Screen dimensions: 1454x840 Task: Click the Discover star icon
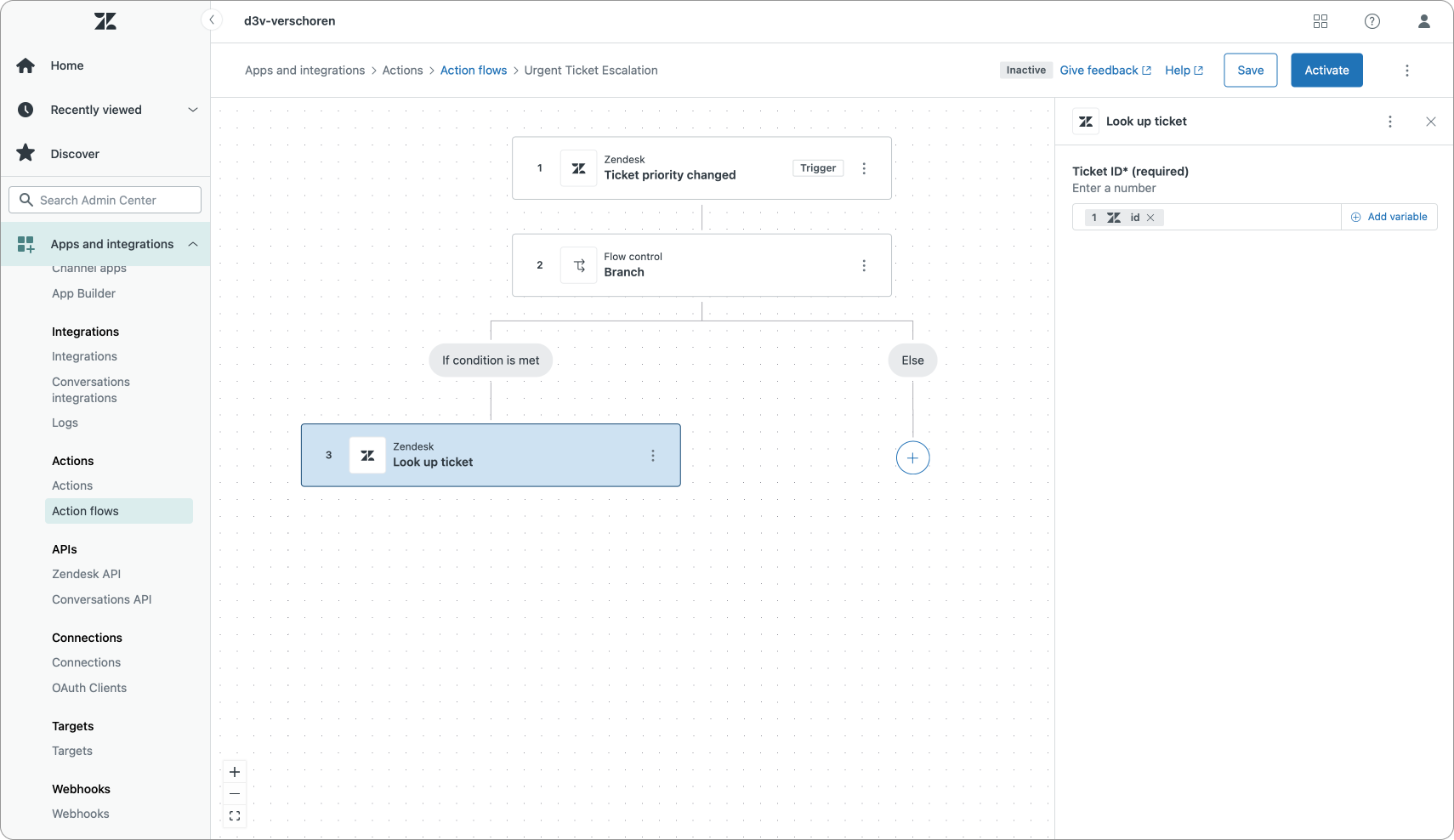26,153
